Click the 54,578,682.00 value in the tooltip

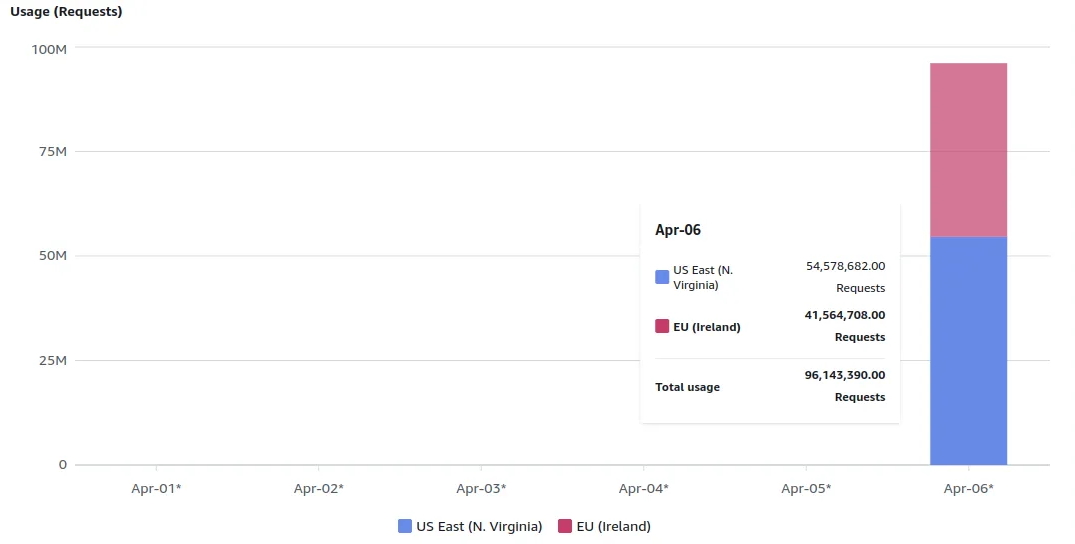pos(845,266)
